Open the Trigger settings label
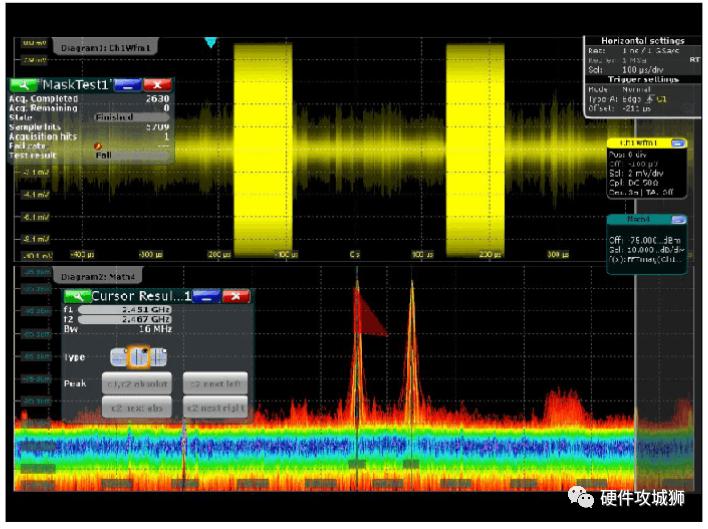 click(x=643, y=79)
